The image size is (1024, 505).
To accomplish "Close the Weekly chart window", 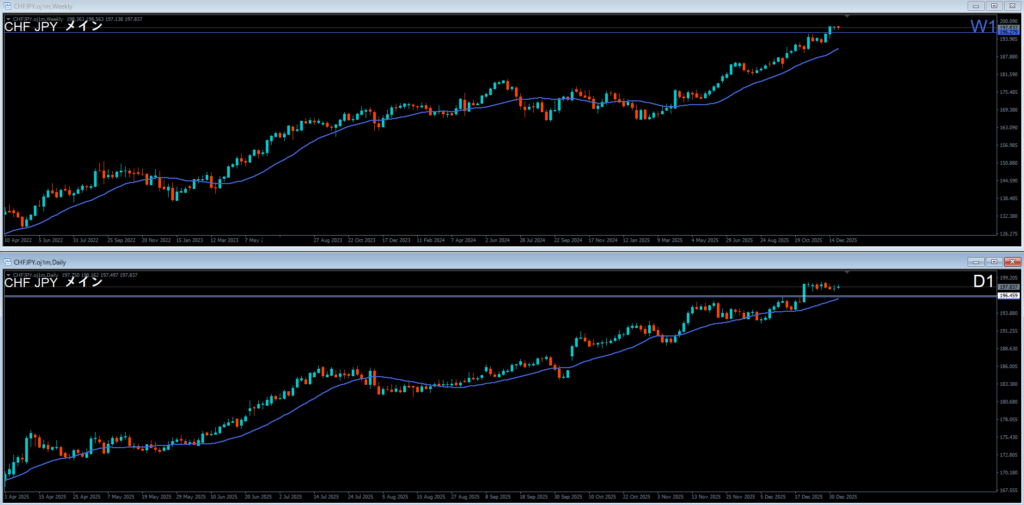I will (x=1012, y=7).
